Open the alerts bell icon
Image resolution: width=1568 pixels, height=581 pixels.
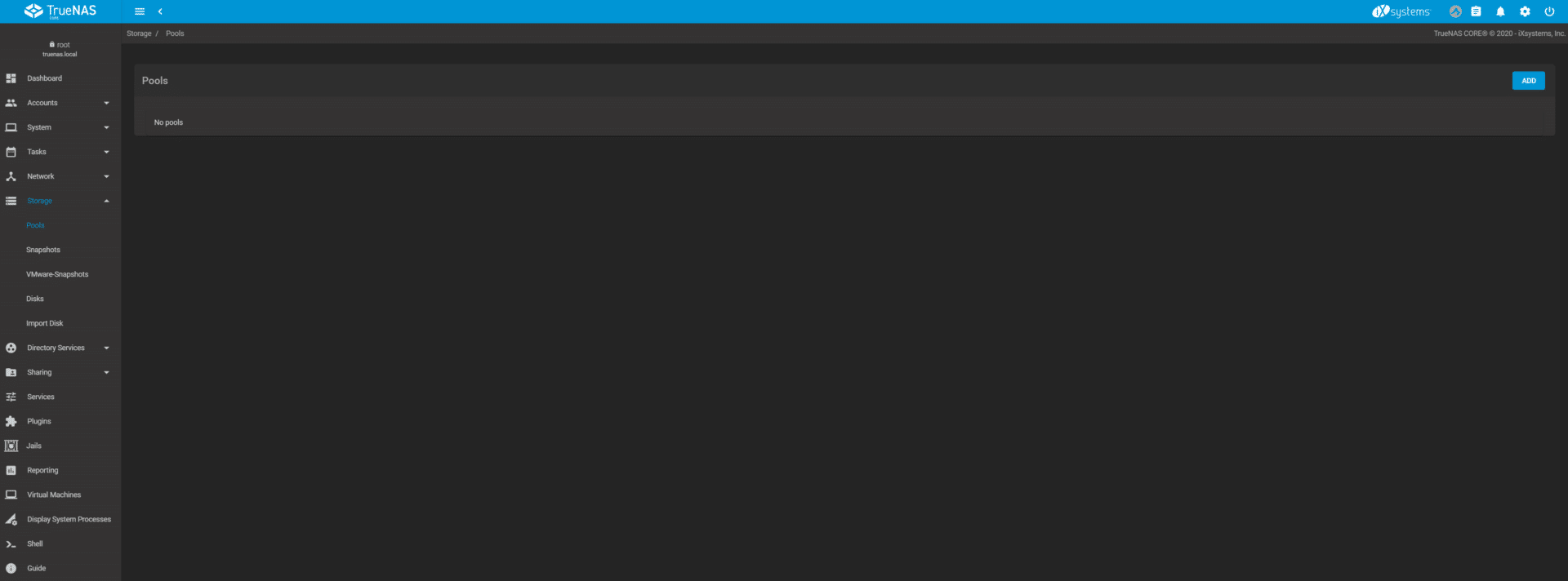pyautogui.click(x=1500, y=11)
